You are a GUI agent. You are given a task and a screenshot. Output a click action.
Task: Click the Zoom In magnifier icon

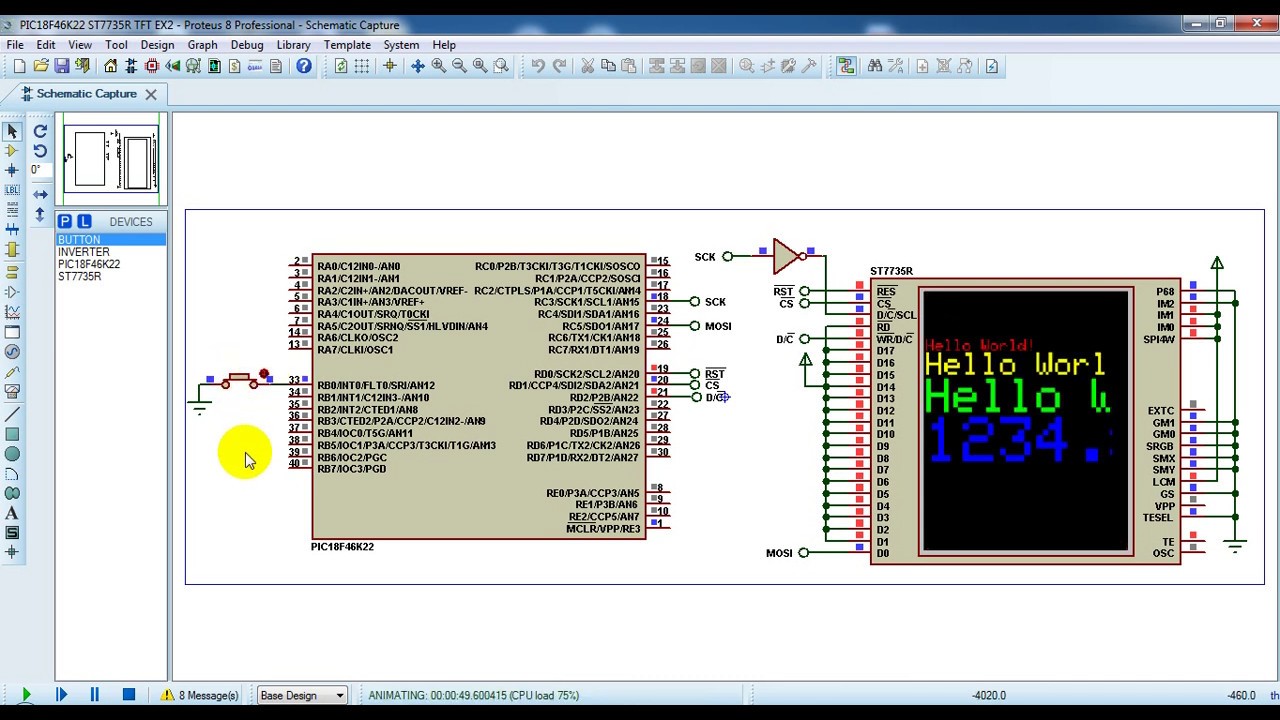(x=438, y=66)
